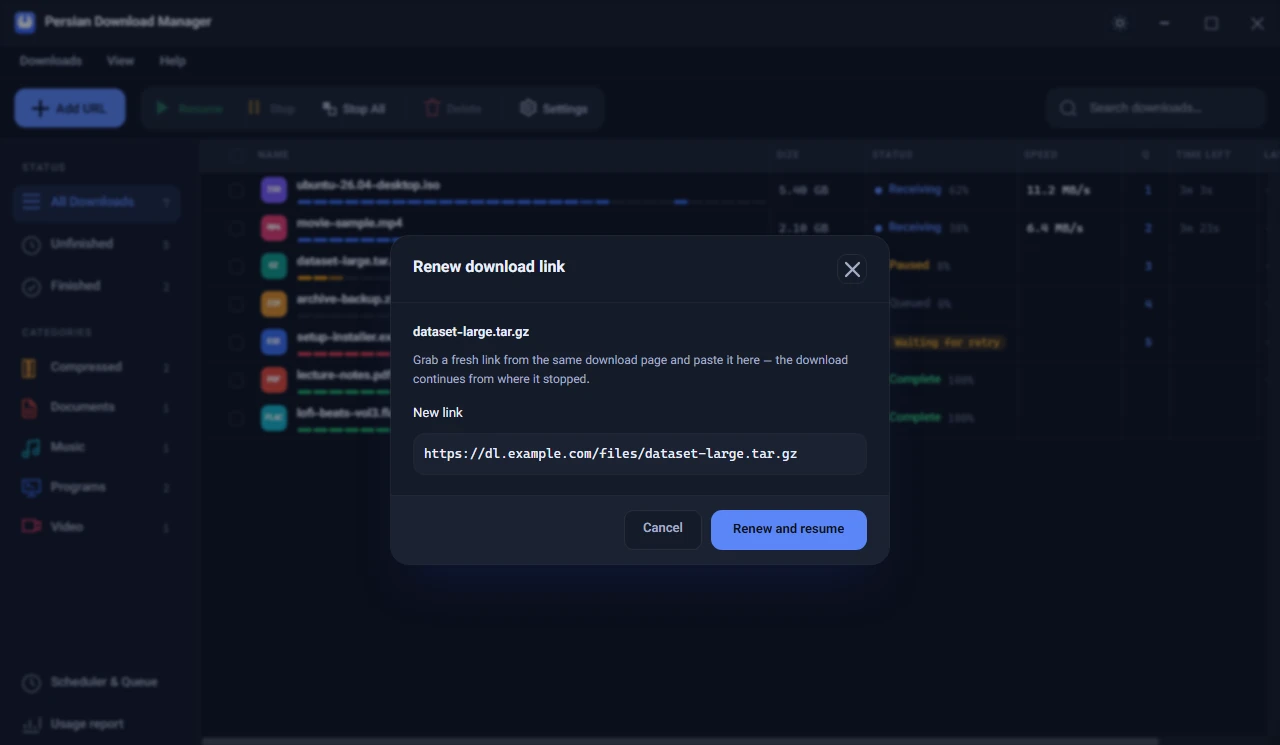1280x745 pixels.
Task: Toggle the theme icon in title bar
Action: point(1120,23)
